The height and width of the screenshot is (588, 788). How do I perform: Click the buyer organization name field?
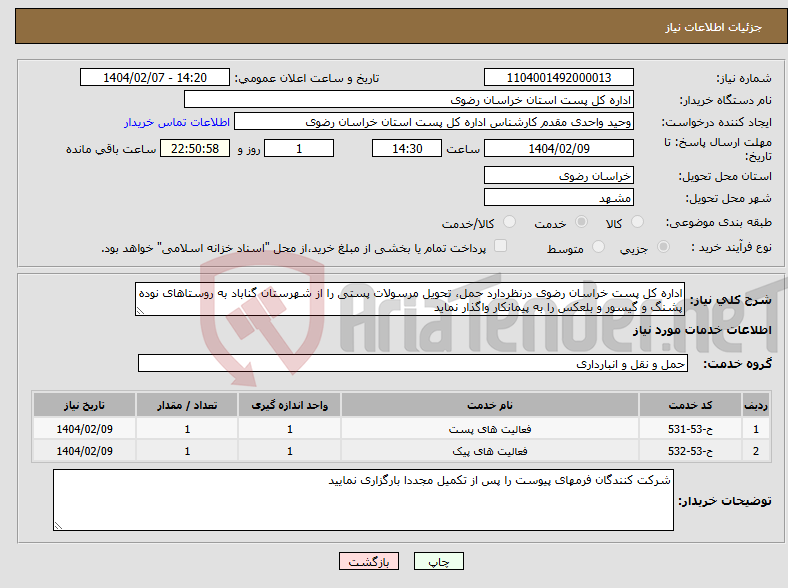pos(409,100)
